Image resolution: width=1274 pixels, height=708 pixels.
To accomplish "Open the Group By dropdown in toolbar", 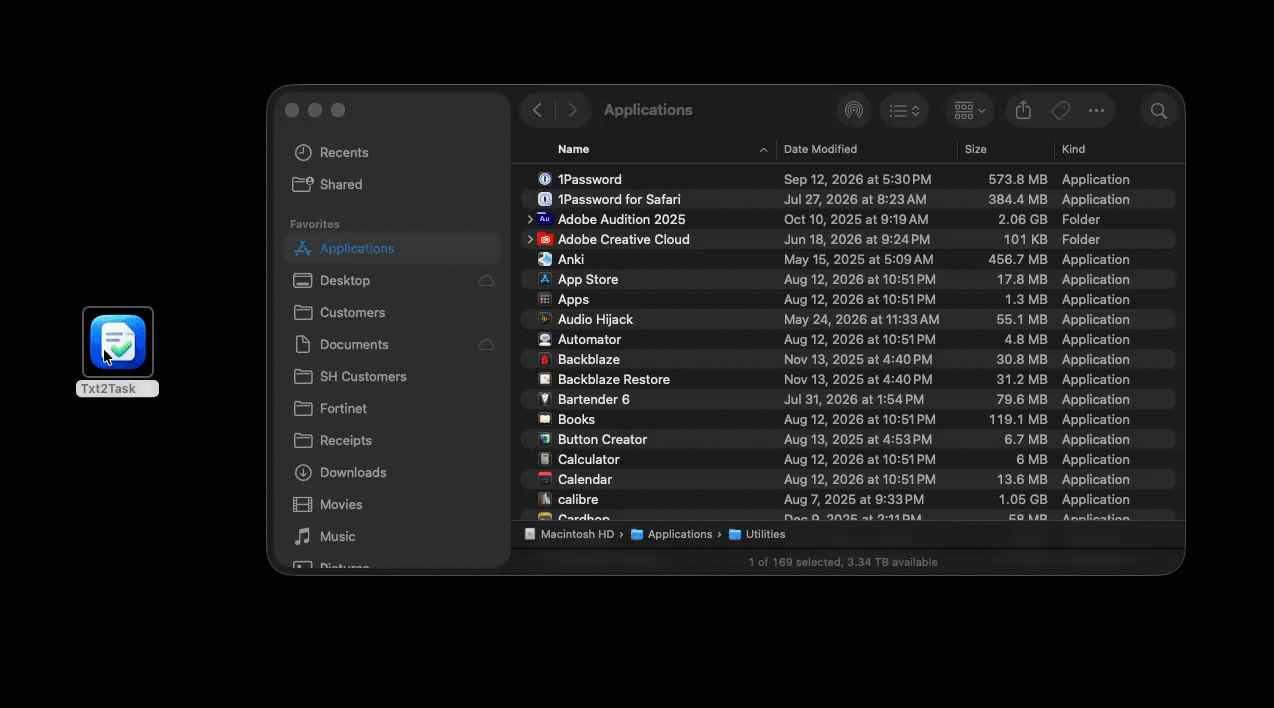I will click(x=969, y=111).
